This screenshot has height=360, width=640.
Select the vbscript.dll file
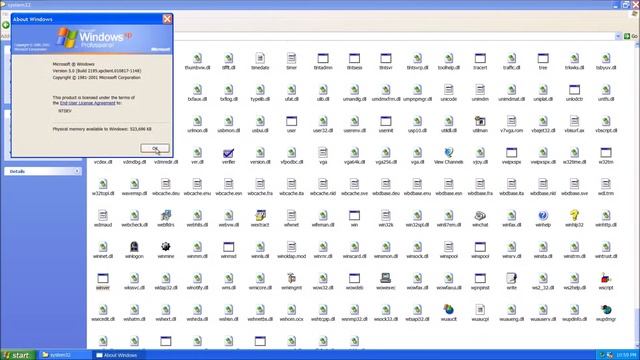tap(606, 125)
